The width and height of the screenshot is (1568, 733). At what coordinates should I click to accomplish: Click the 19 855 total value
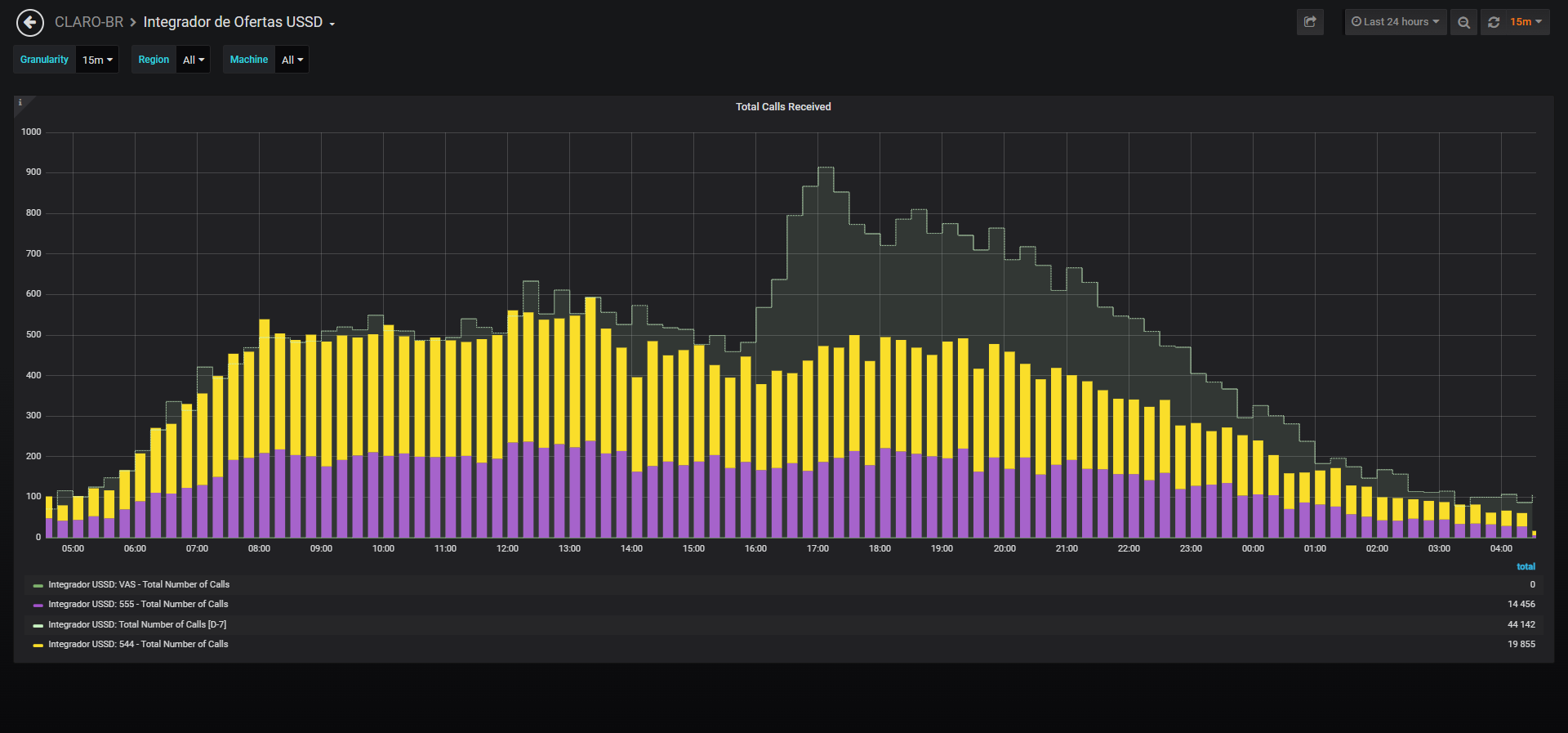pyautogui.click(x=1521, y=645)
